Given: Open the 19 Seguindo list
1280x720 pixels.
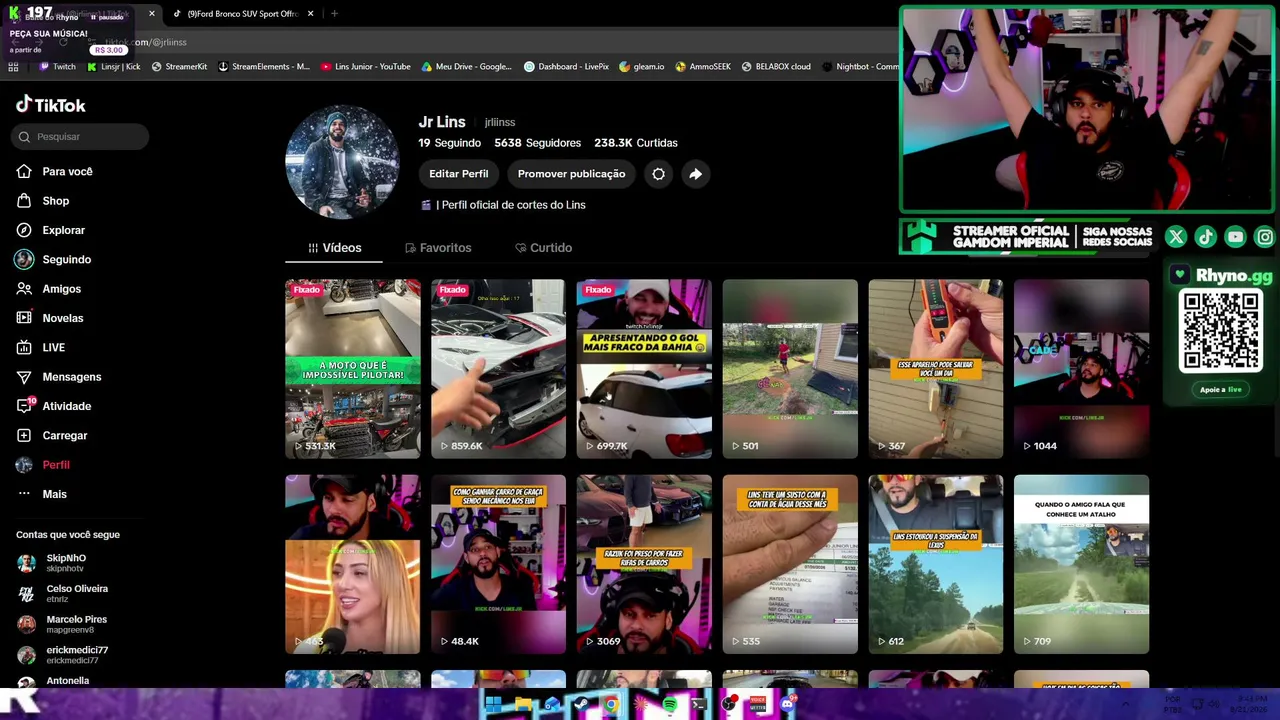Looking at the screenshot, I should 449,143.
